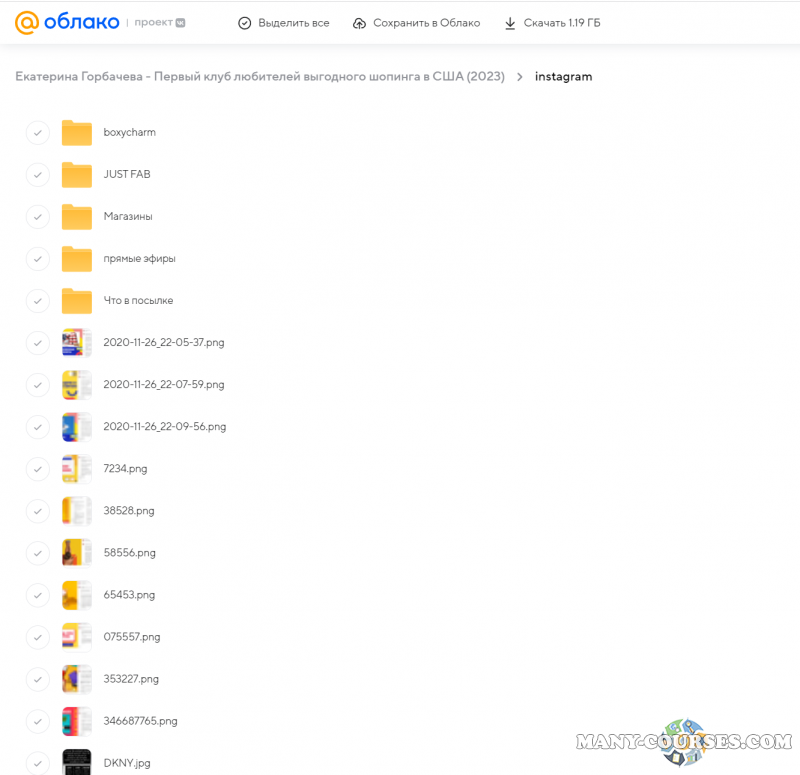Click the Выделить все checkmark icon
Viewport: 800px width, 775px height.
[x=245, y=23]
